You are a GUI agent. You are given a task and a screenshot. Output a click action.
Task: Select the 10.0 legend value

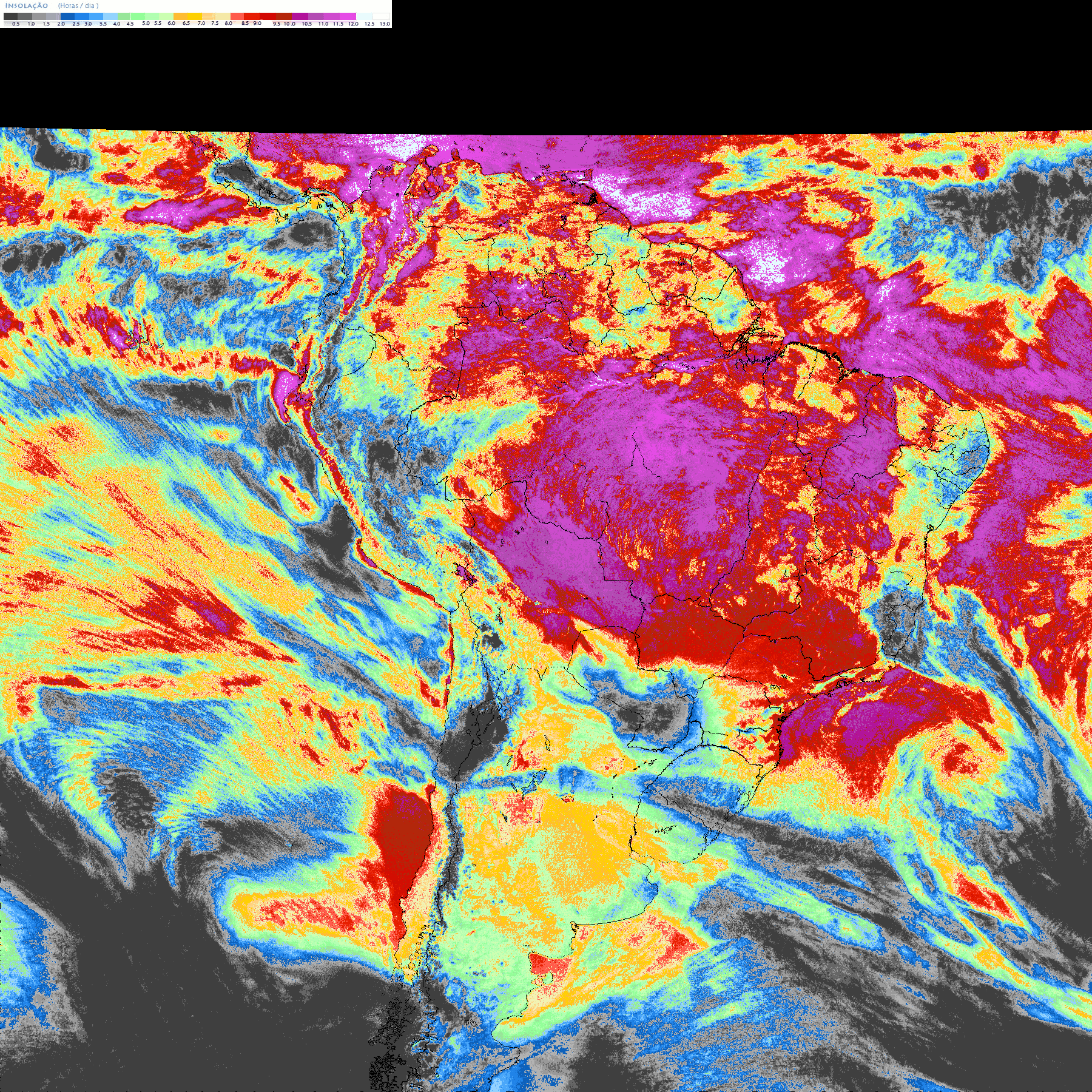click(289, 24)
